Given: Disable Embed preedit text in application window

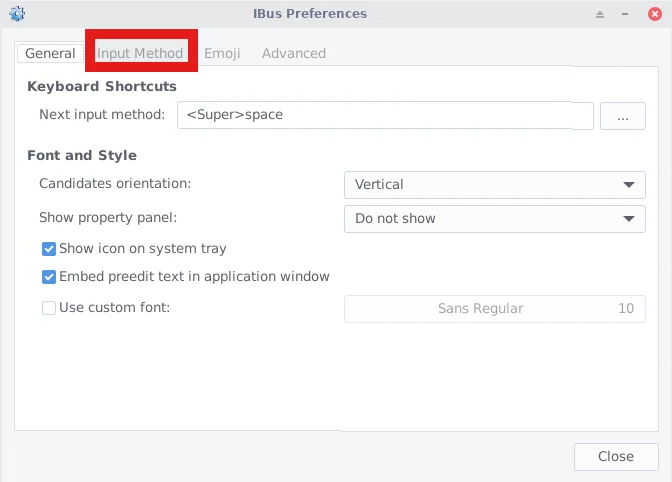Looking at the screenshot, I should pyautogui.click(x=49, y=277).
